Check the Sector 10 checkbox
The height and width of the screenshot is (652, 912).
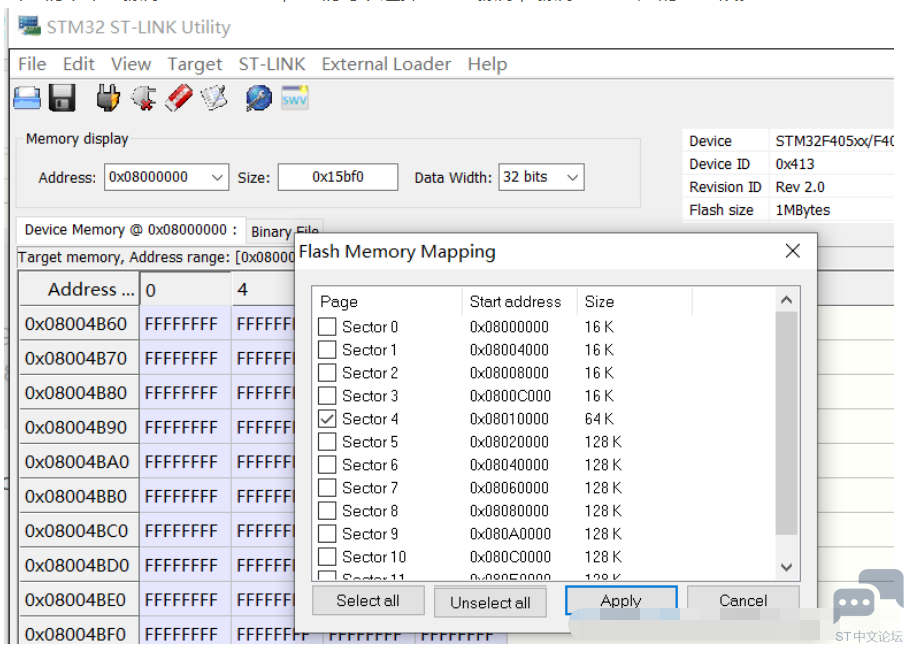(x=327, y=557)
